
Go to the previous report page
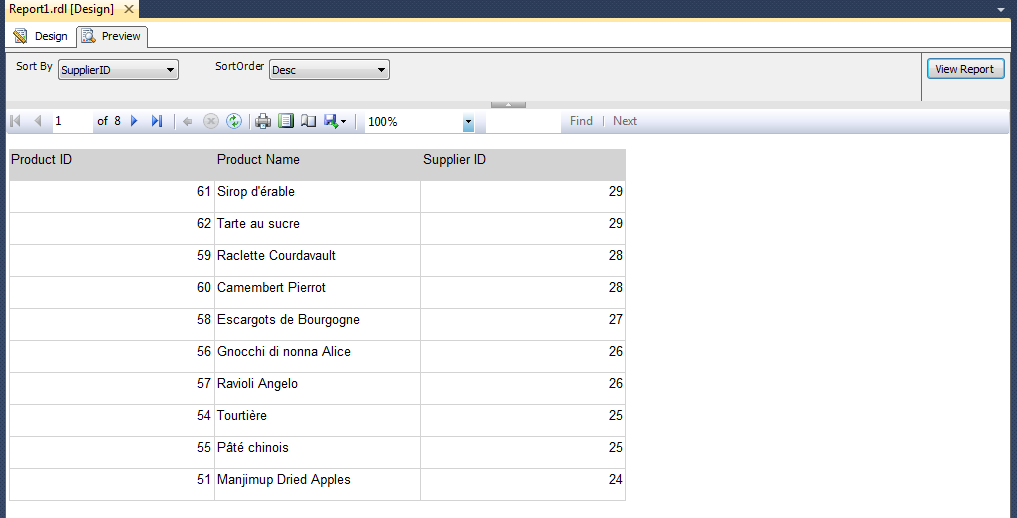pos(38,121)
